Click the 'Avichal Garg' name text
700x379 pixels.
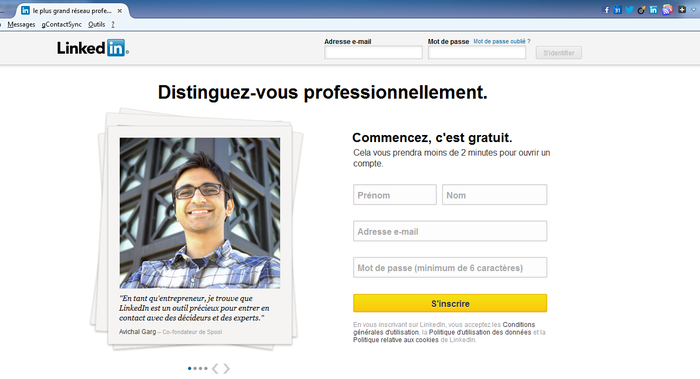(x=138, y=332)
